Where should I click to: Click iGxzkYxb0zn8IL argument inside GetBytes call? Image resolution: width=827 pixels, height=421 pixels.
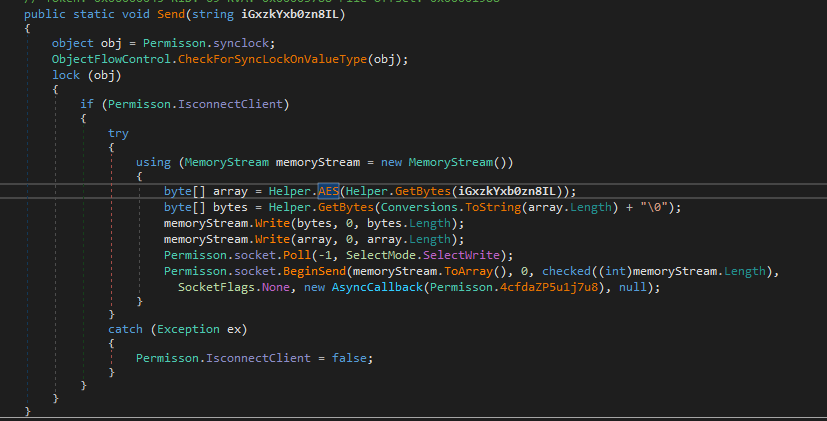[x=507, y=191]
